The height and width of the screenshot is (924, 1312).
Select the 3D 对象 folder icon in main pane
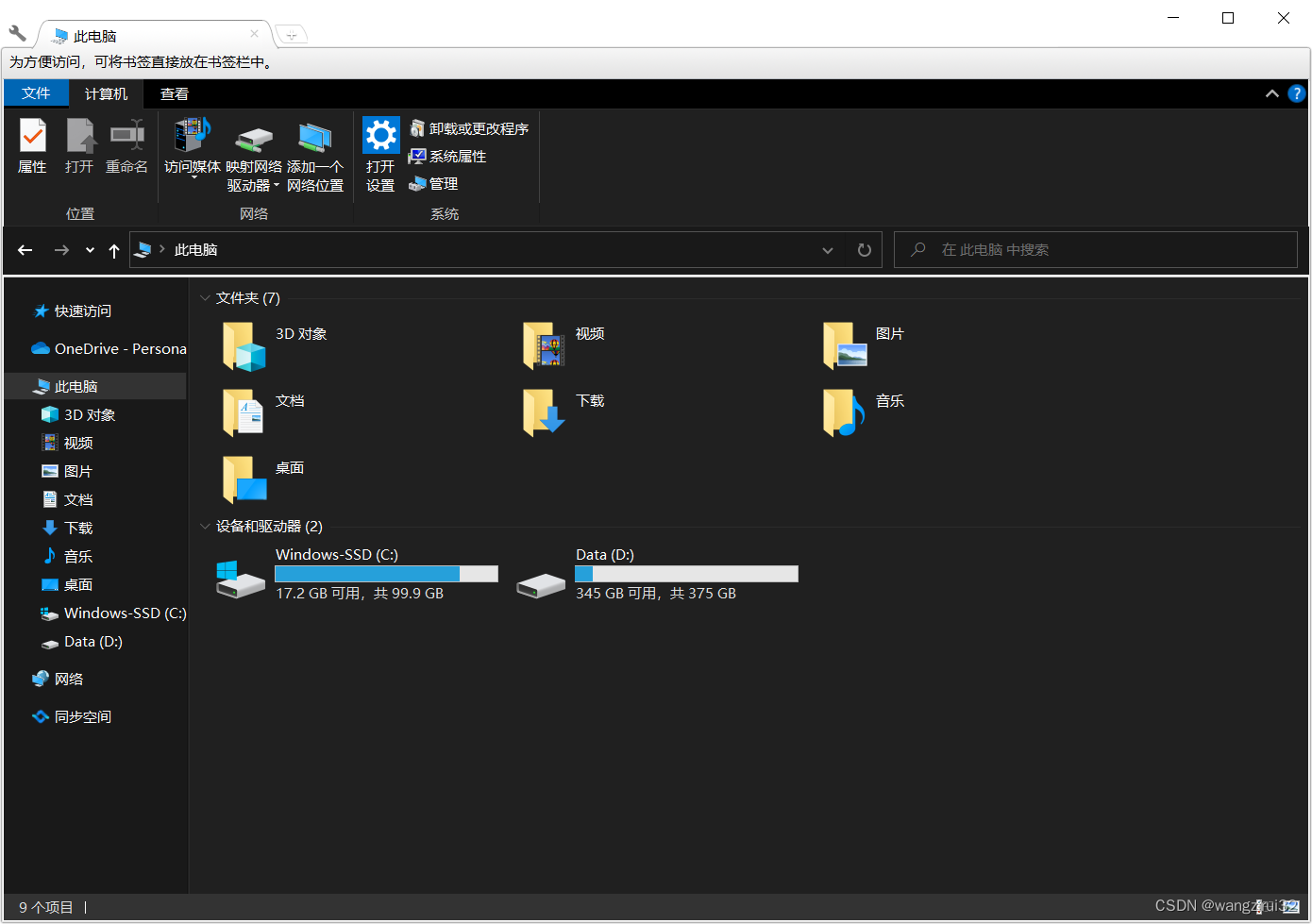244,346
